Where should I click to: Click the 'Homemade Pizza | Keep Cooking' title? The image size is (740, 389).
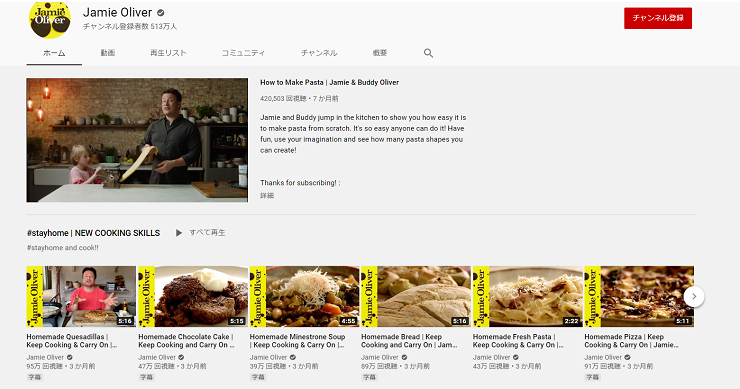pos(631,341)
